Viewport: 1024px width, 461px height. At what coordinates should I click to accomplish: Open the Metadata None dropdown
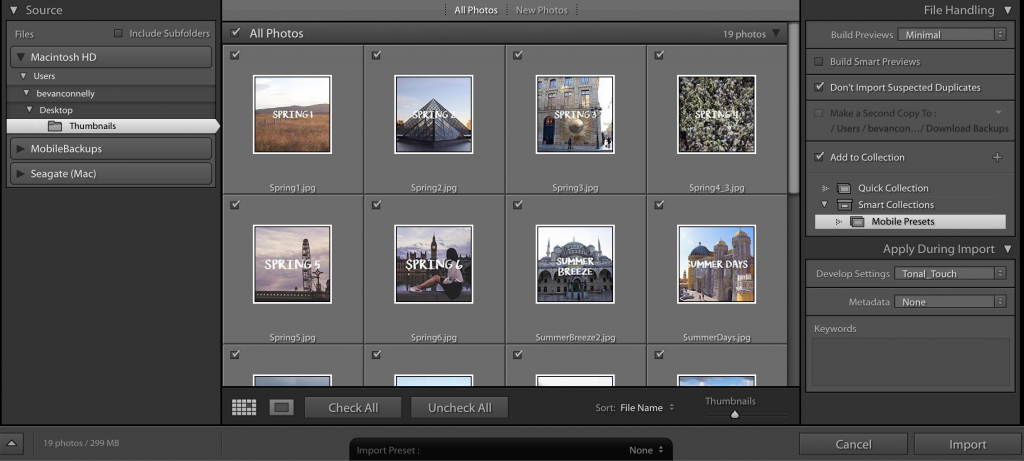[950, 302]
